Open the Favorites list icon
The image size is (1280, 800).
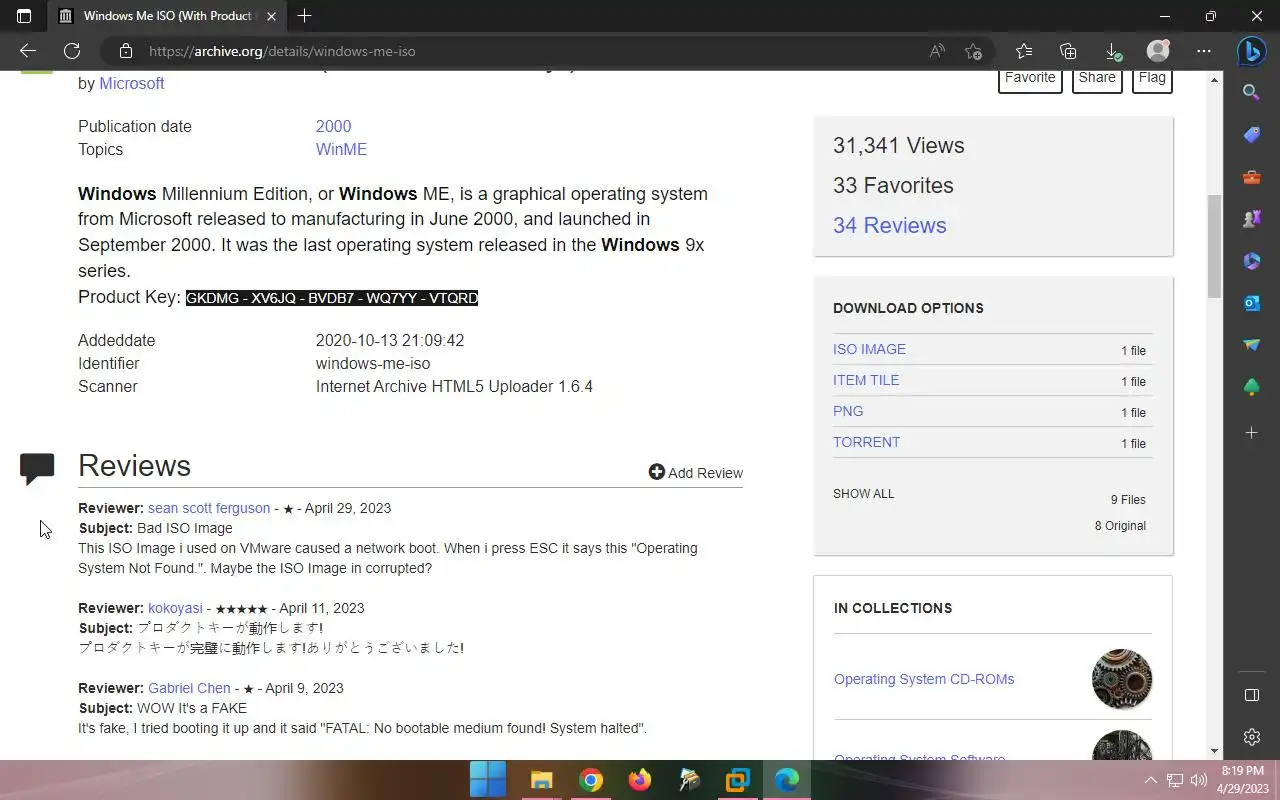point(1023,51)
